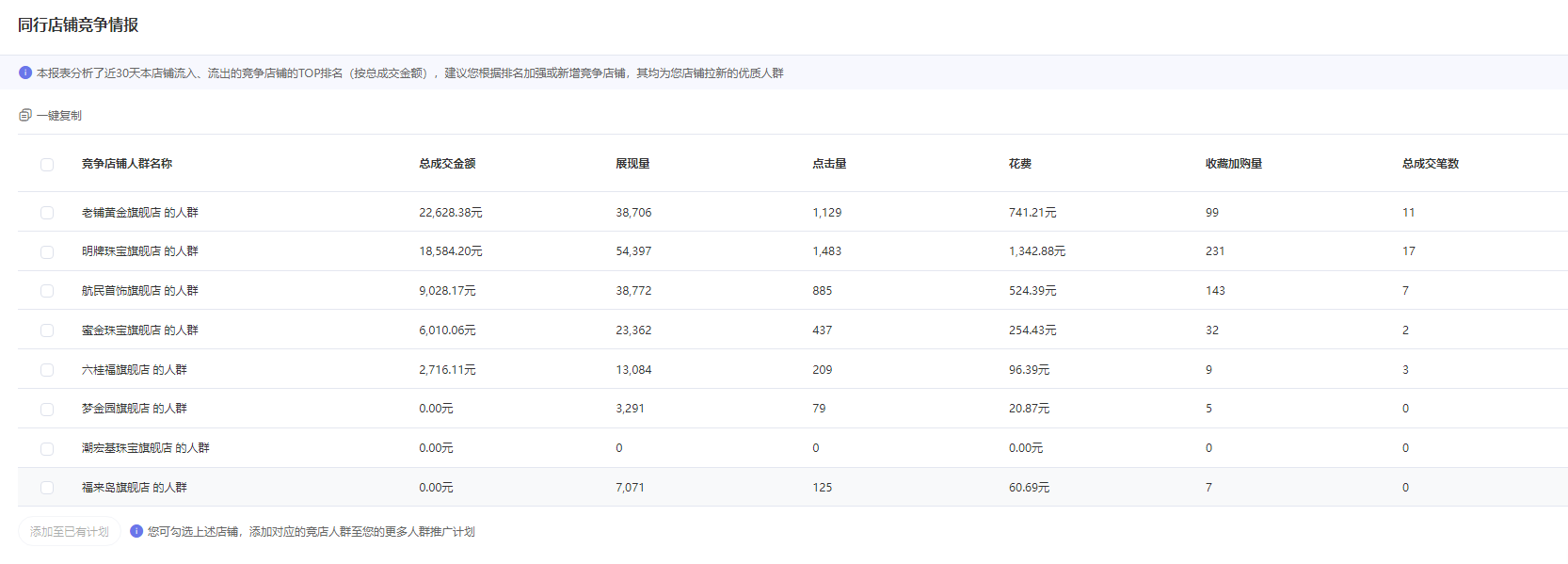Image resolution: width=1568 pixels, height=564 pixels.
Task: Check the 福来岛旗舰店 的人群 row checkbox
Action: [x=47, y=488]
